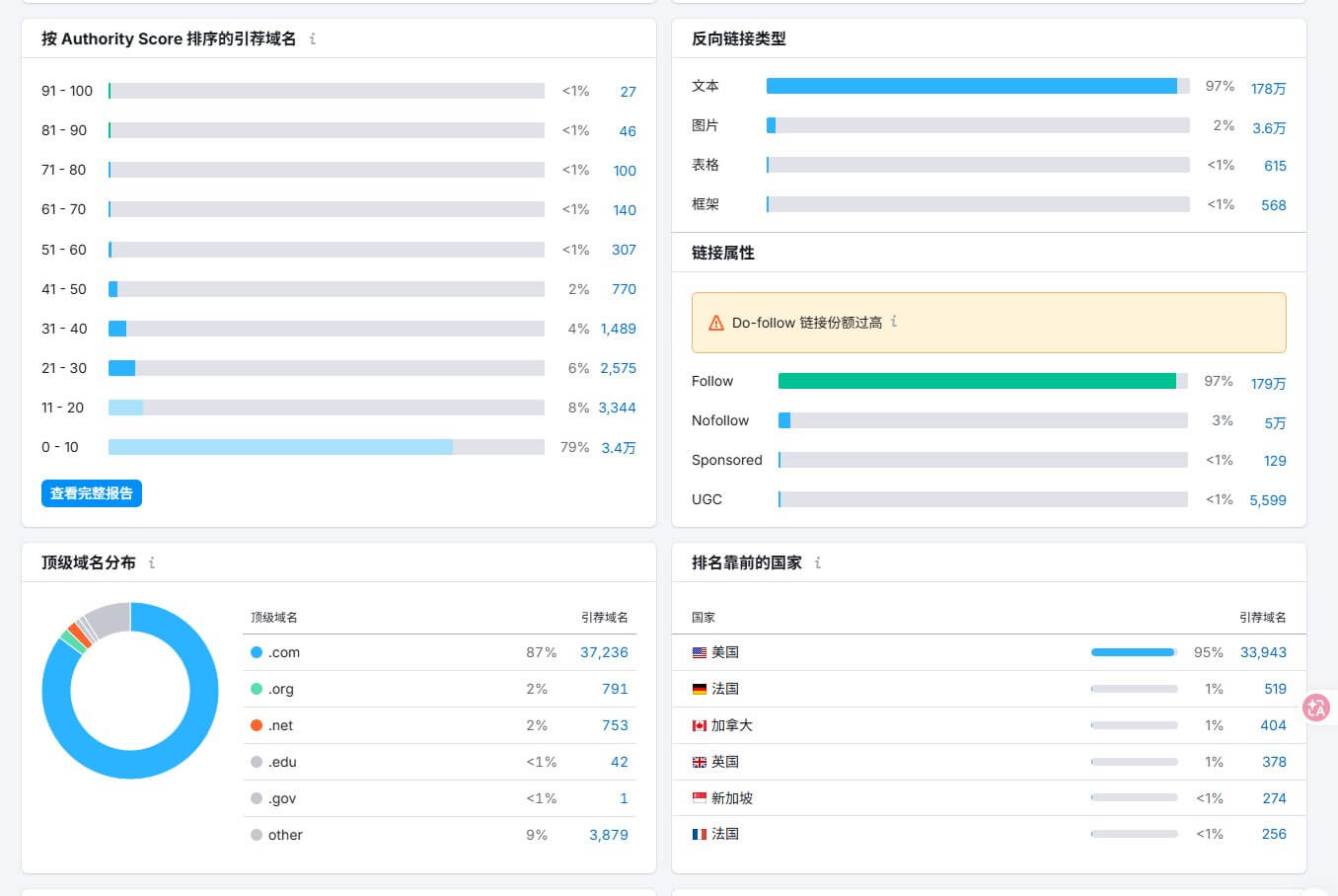Click the UK flag beside 英国
The image size is (1338, 896).
coord(700,762)
